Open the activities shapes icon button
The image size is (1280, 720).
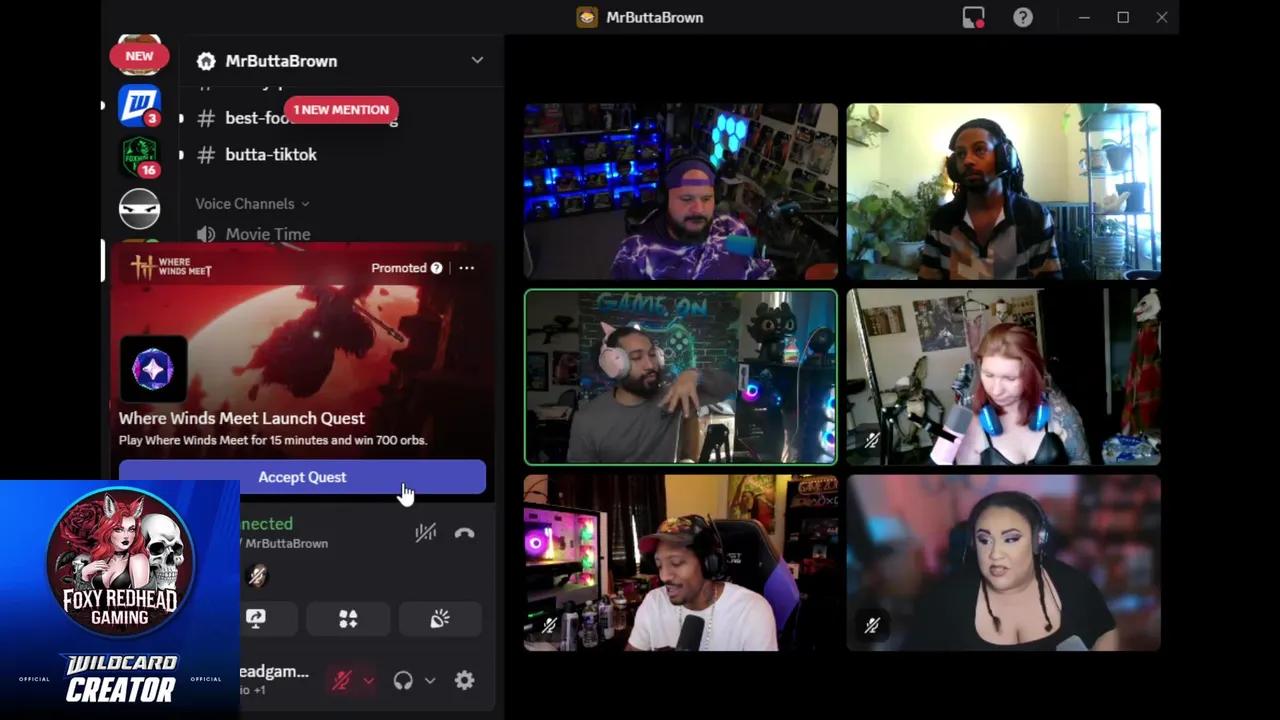pos(348,619)
